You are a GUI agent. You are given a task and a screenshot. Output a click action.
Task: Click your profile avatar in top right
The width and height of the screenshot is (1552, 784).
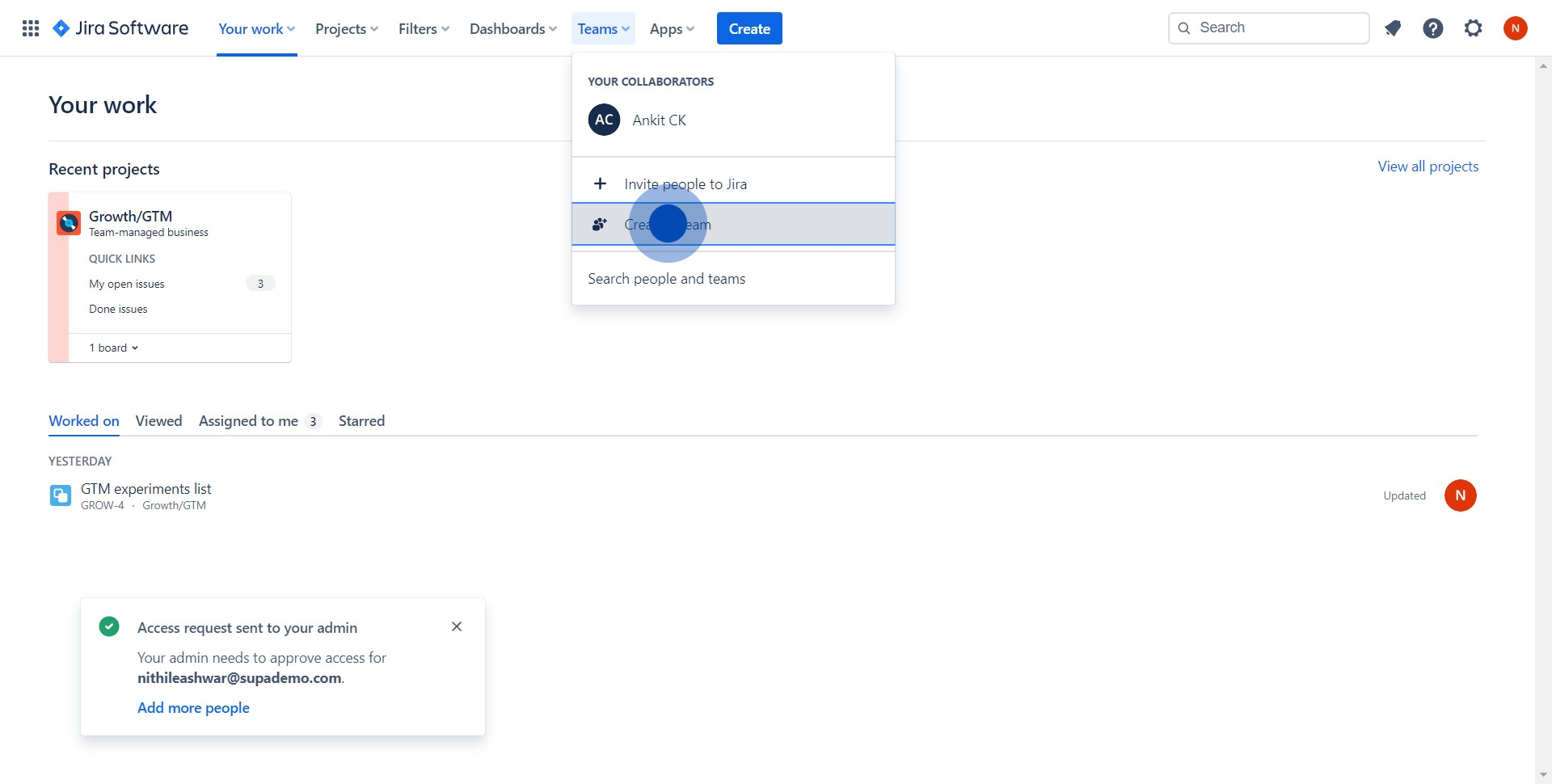pyautogui.click(x=1516, y=27)
